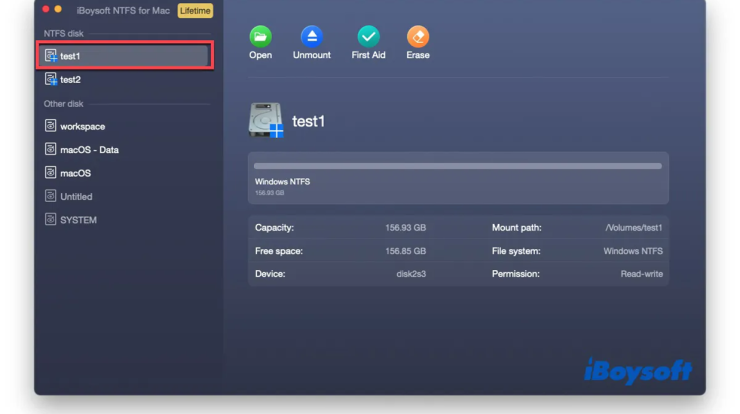Click the macOS - Data disk icon
Screen dimensions: 740x414
[50, 149]
